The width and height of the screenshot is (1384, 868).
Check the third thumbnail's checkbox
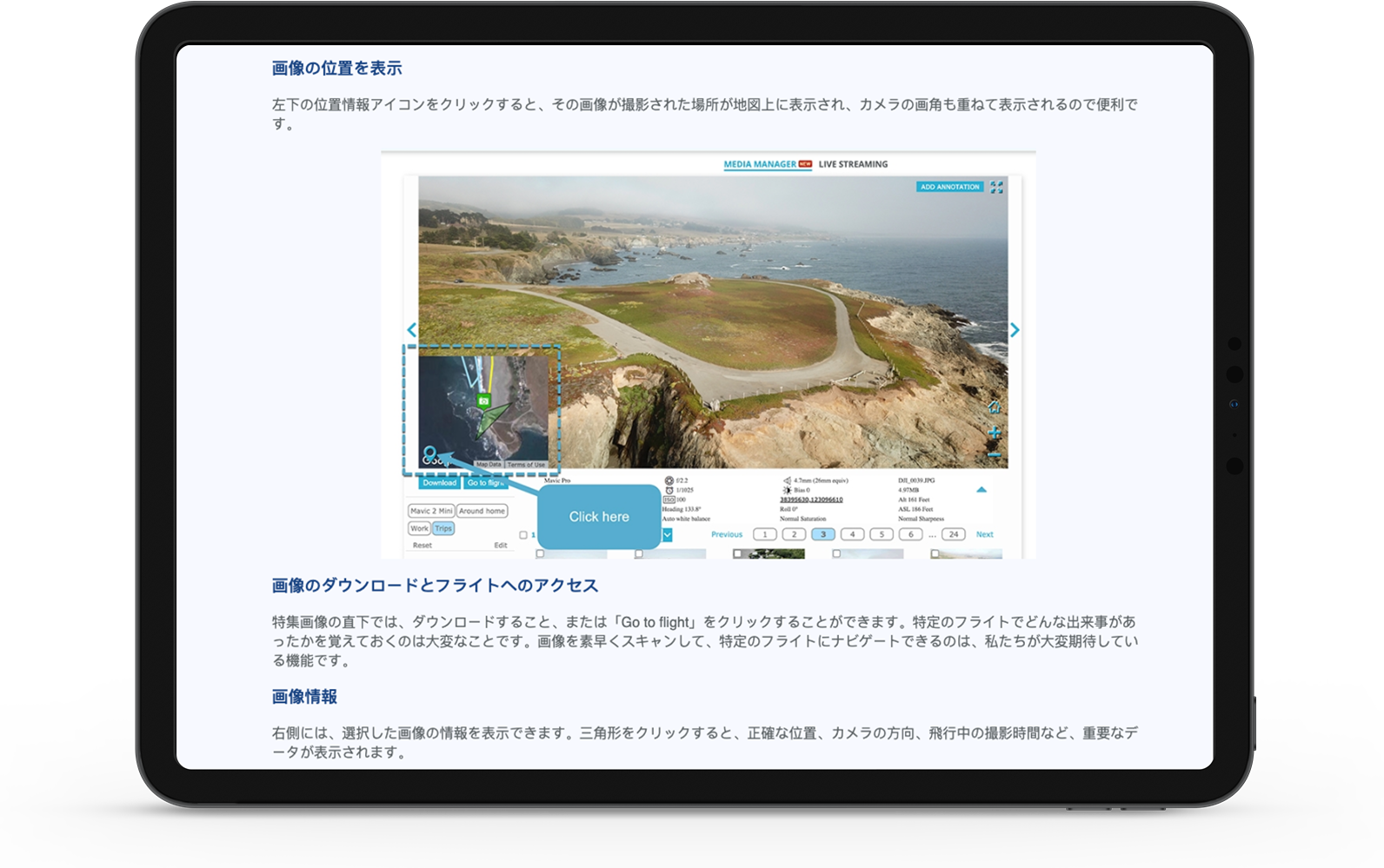pos(738,553)
